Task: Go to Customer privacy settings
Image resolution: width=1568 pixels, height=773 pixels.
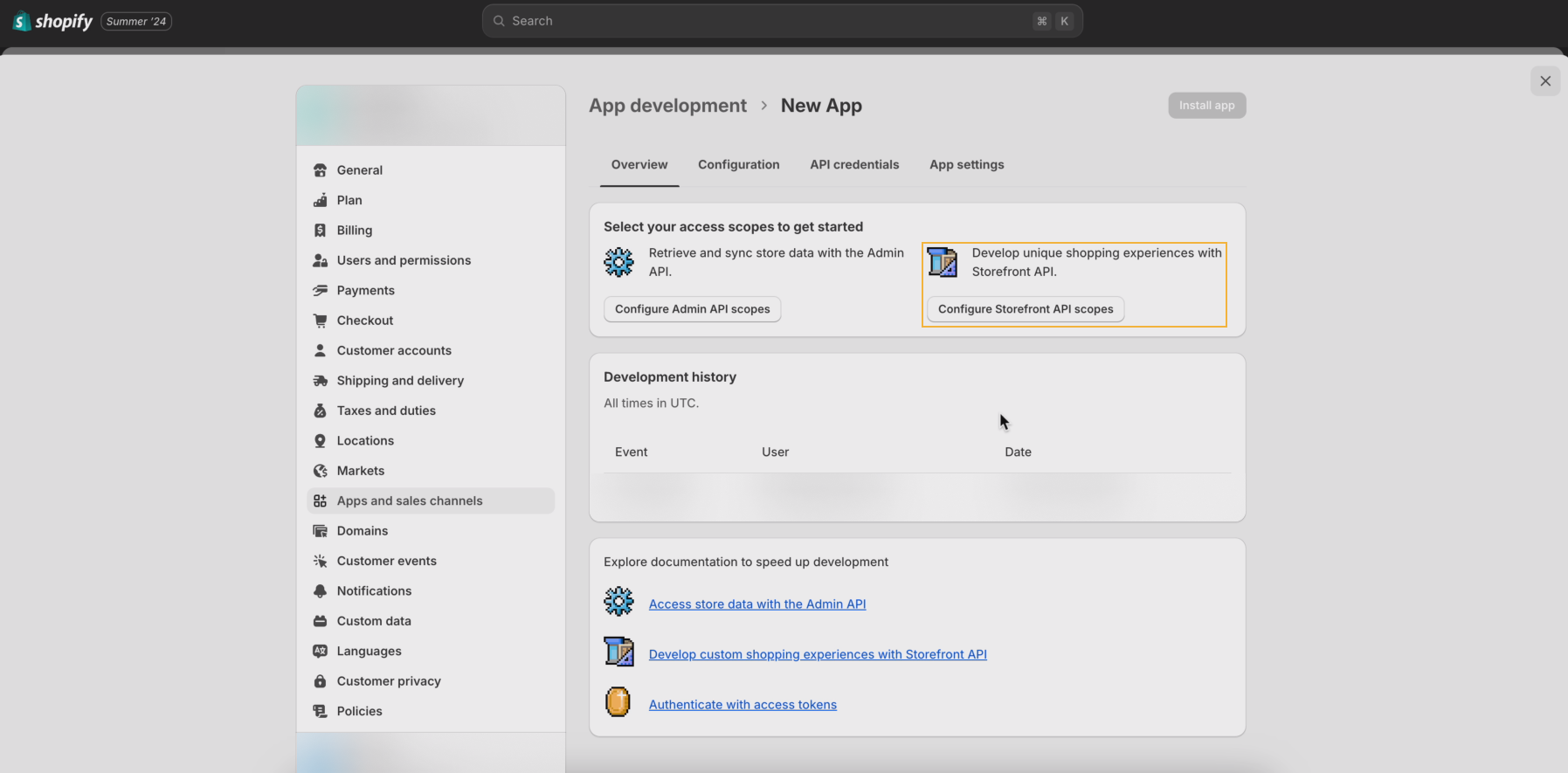Action: click(x=431, y=681)
